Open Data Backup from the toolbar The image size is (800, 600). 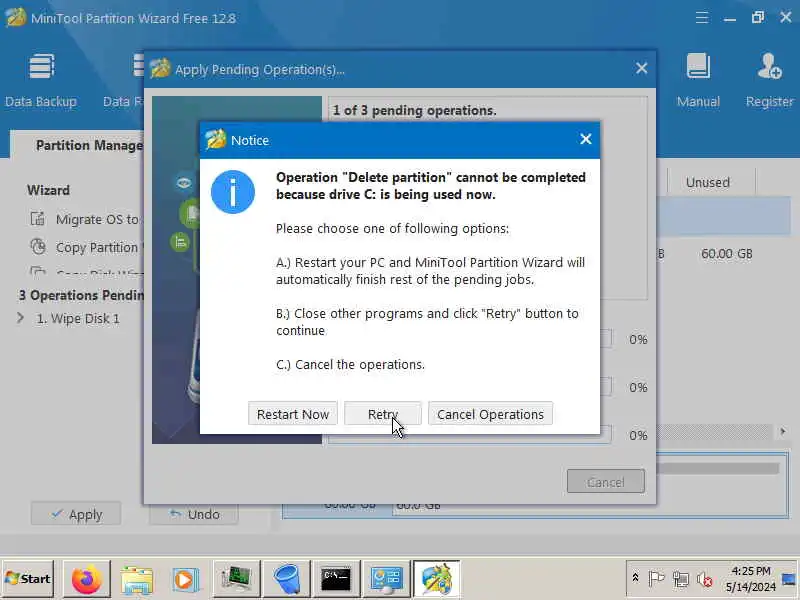(x=41, y=81)
